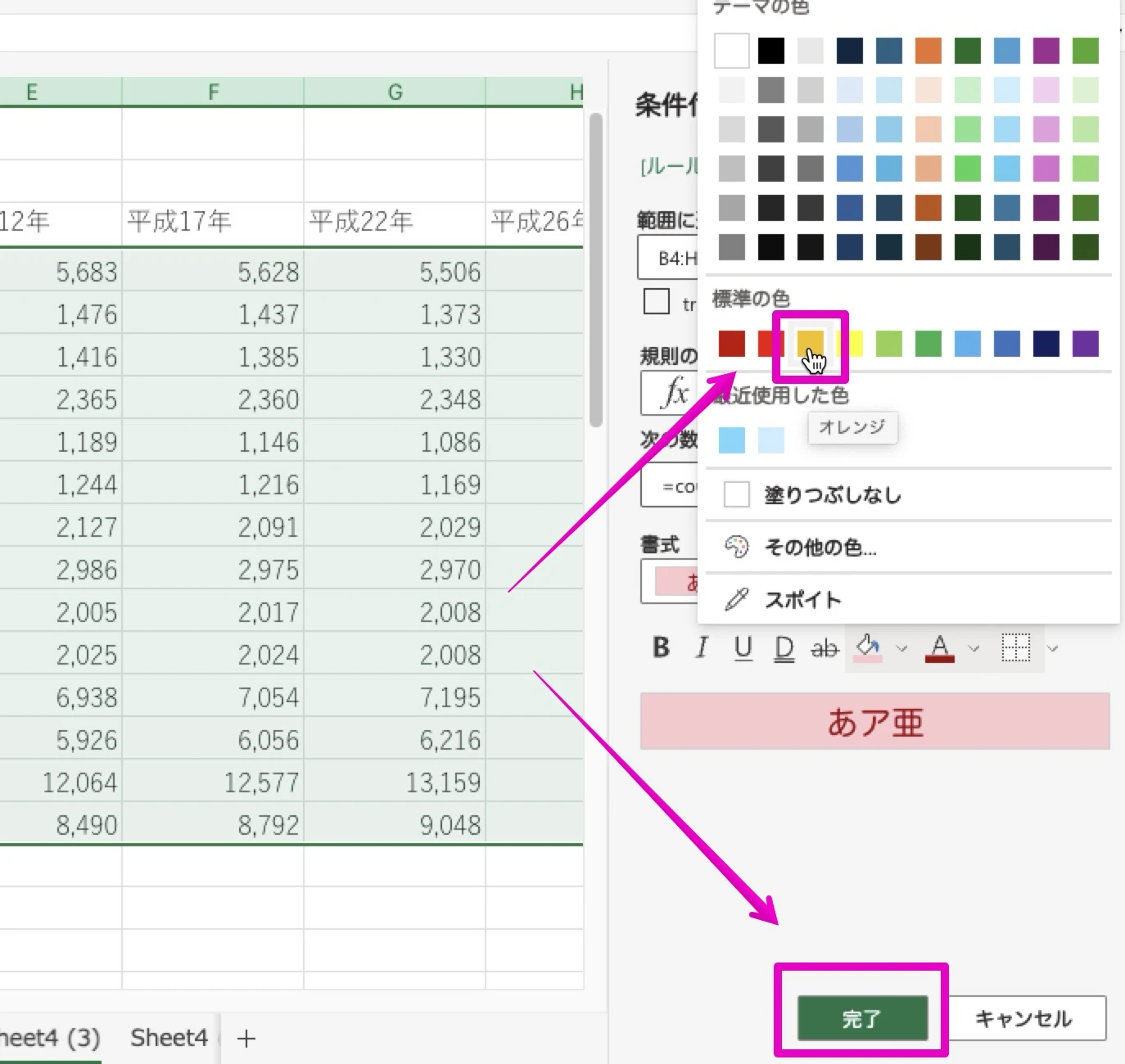Viewport: 1125px width, 1064px height.
Task: Click the 平成17年 header cell
Action: pyautogui.click(x=213, y=223)
